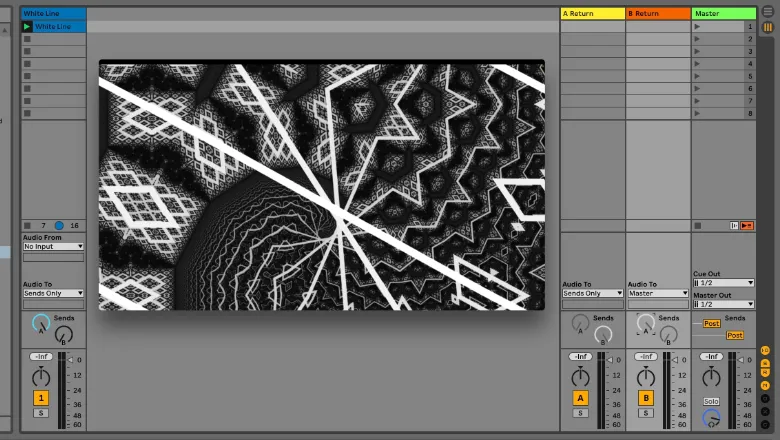
Task: Open the Cue Out 1/2 dropdown
Action: (x=724, y=283)
